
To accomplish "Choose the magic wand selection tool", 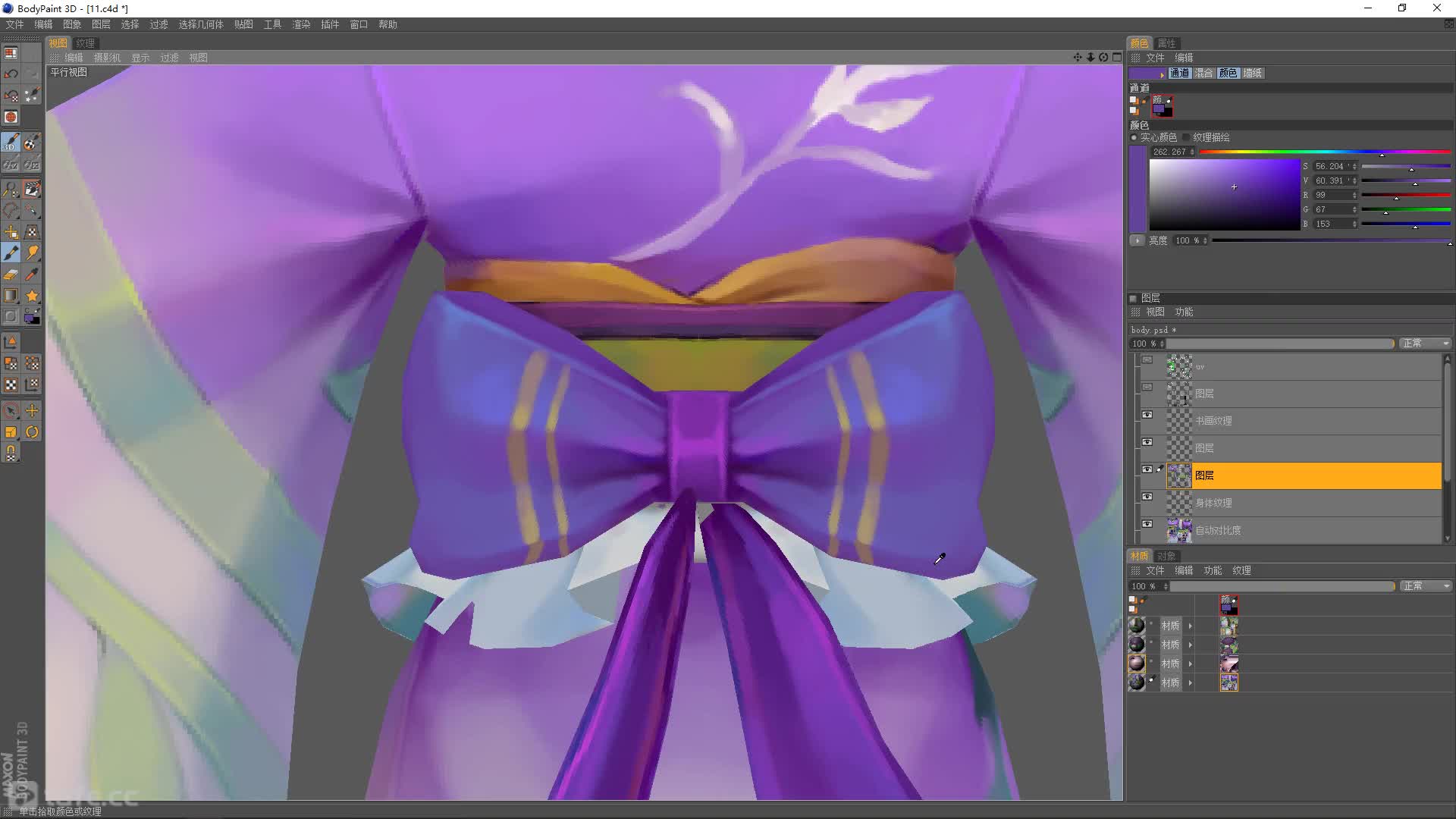I will 32,210.
